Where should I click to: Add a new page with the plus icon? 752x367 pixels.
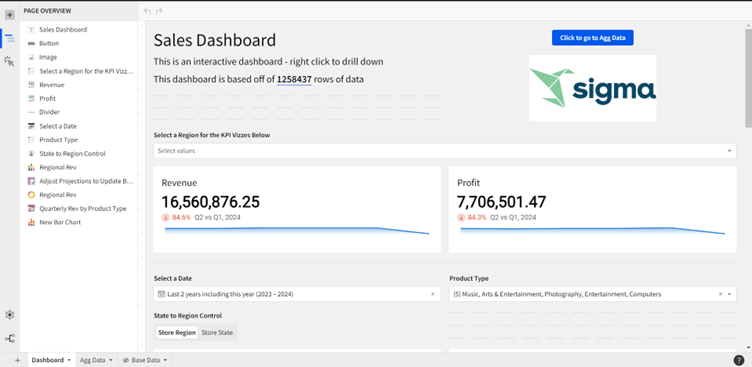click(x=17, y=360)
